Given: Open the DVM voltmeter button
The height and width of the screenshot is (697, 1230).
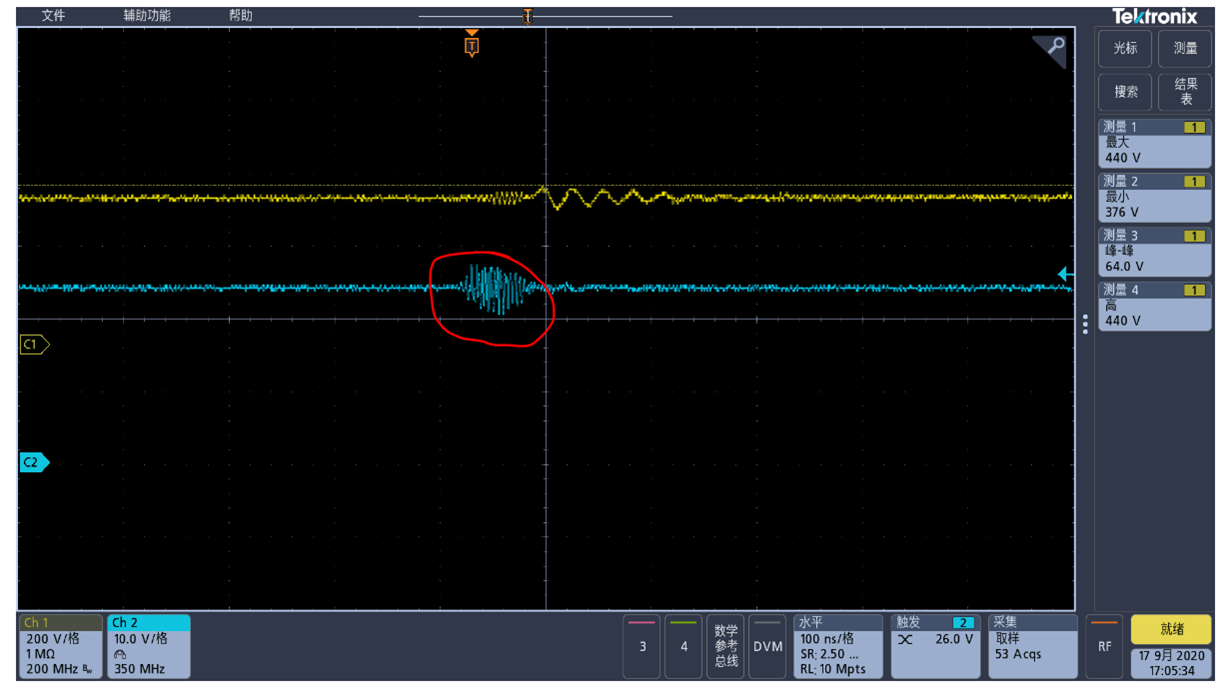Looking at the screenshot, I should point(767,647).
